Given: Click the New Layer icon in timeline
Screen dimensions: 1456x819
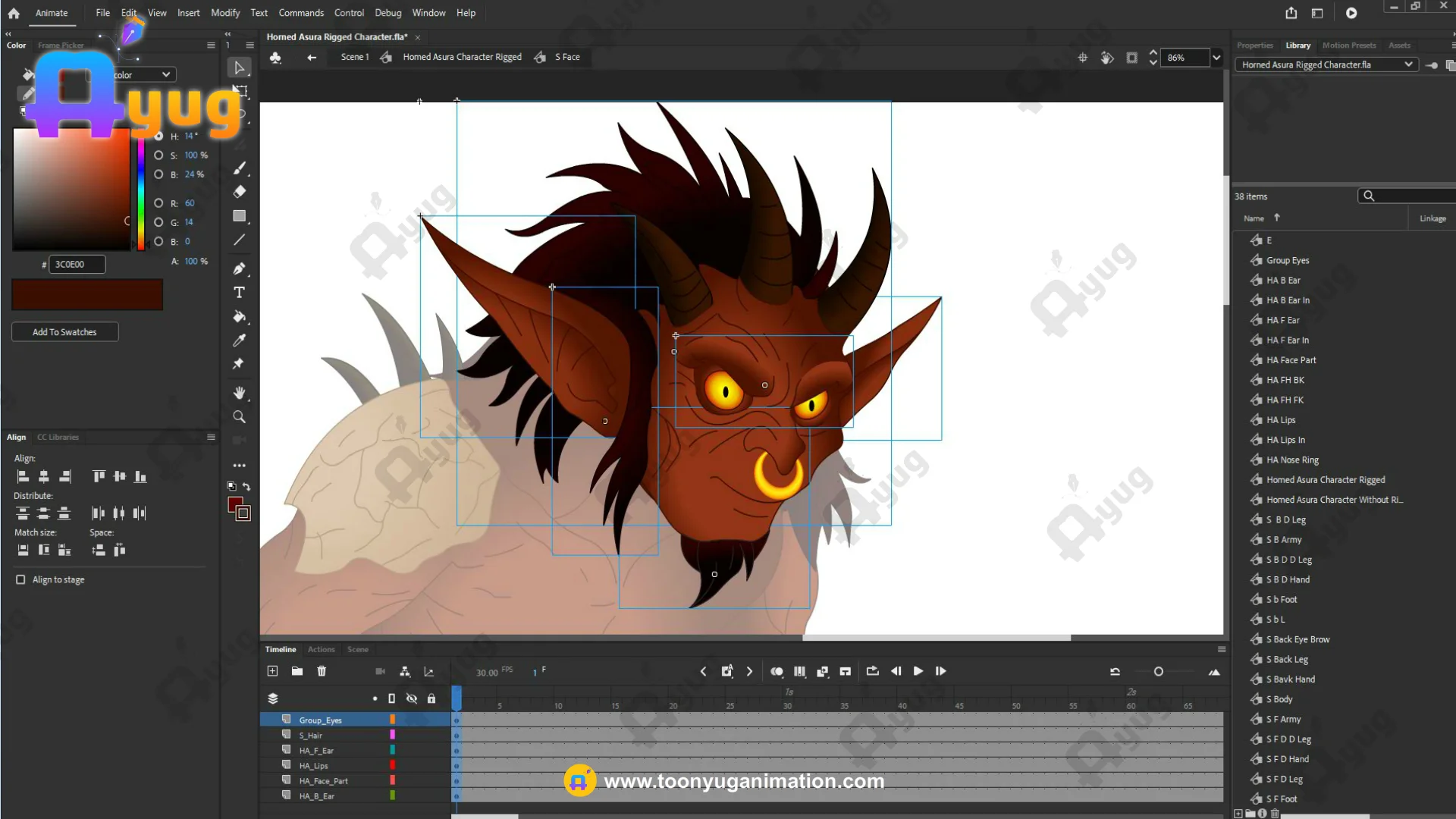Looking at the screenshot, I should [x=273, y=671].
